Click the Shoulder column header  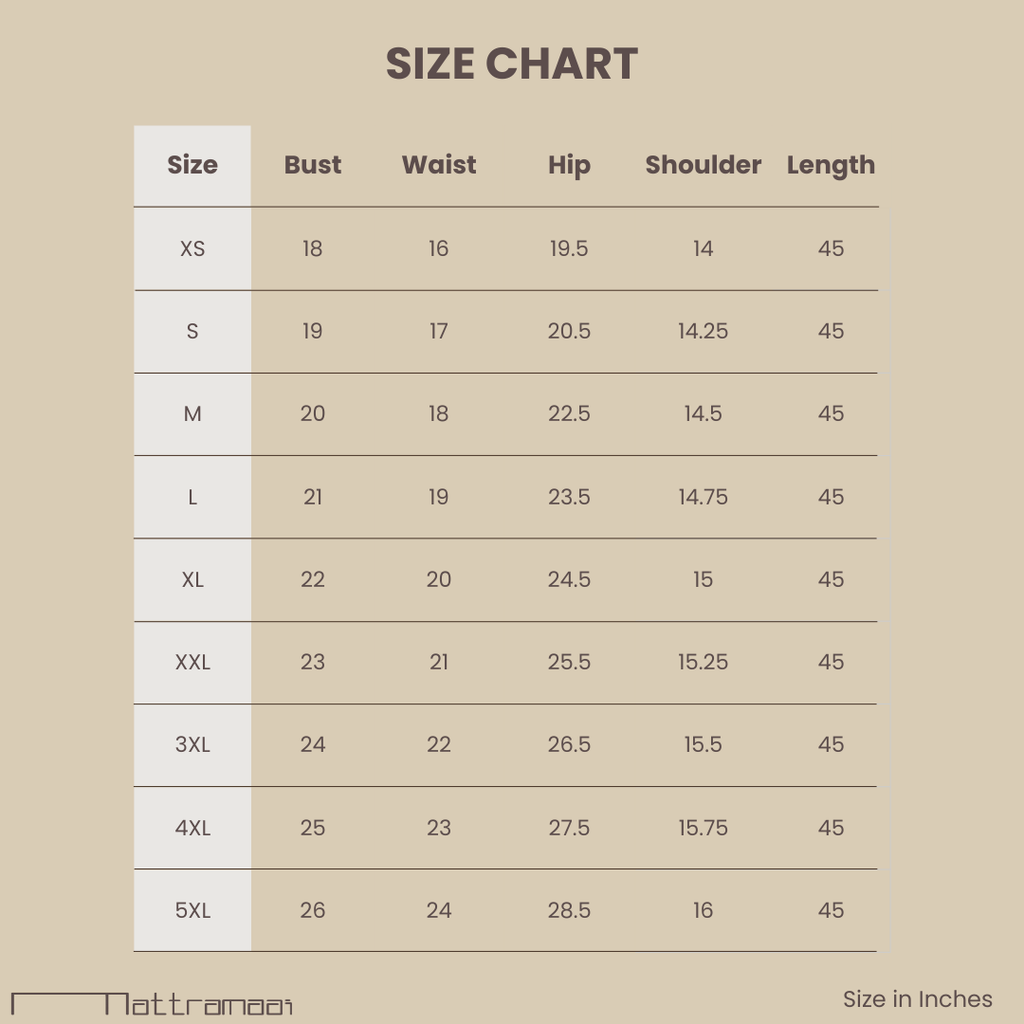(703, 165)
